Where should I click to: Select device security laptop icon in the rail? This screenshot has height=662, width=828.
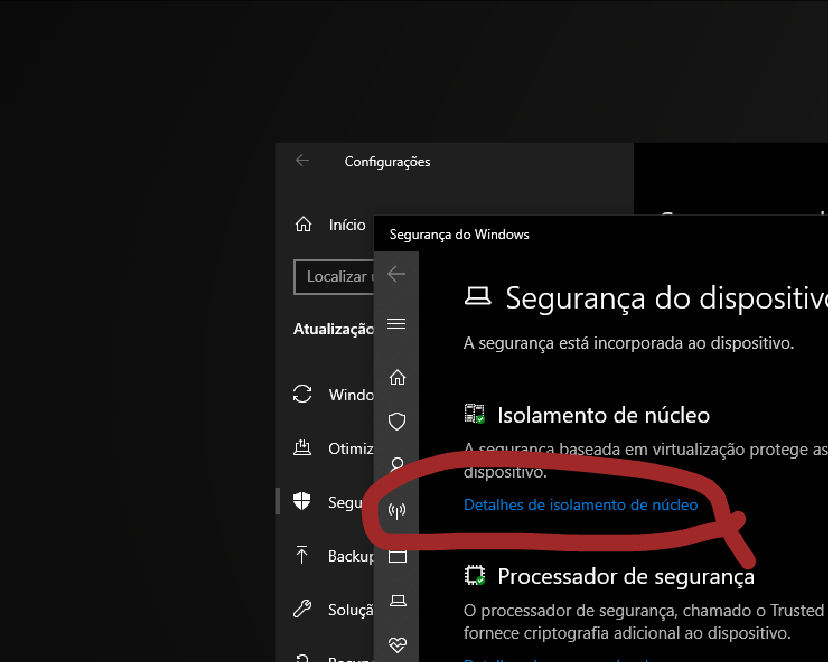click(398, 600)
